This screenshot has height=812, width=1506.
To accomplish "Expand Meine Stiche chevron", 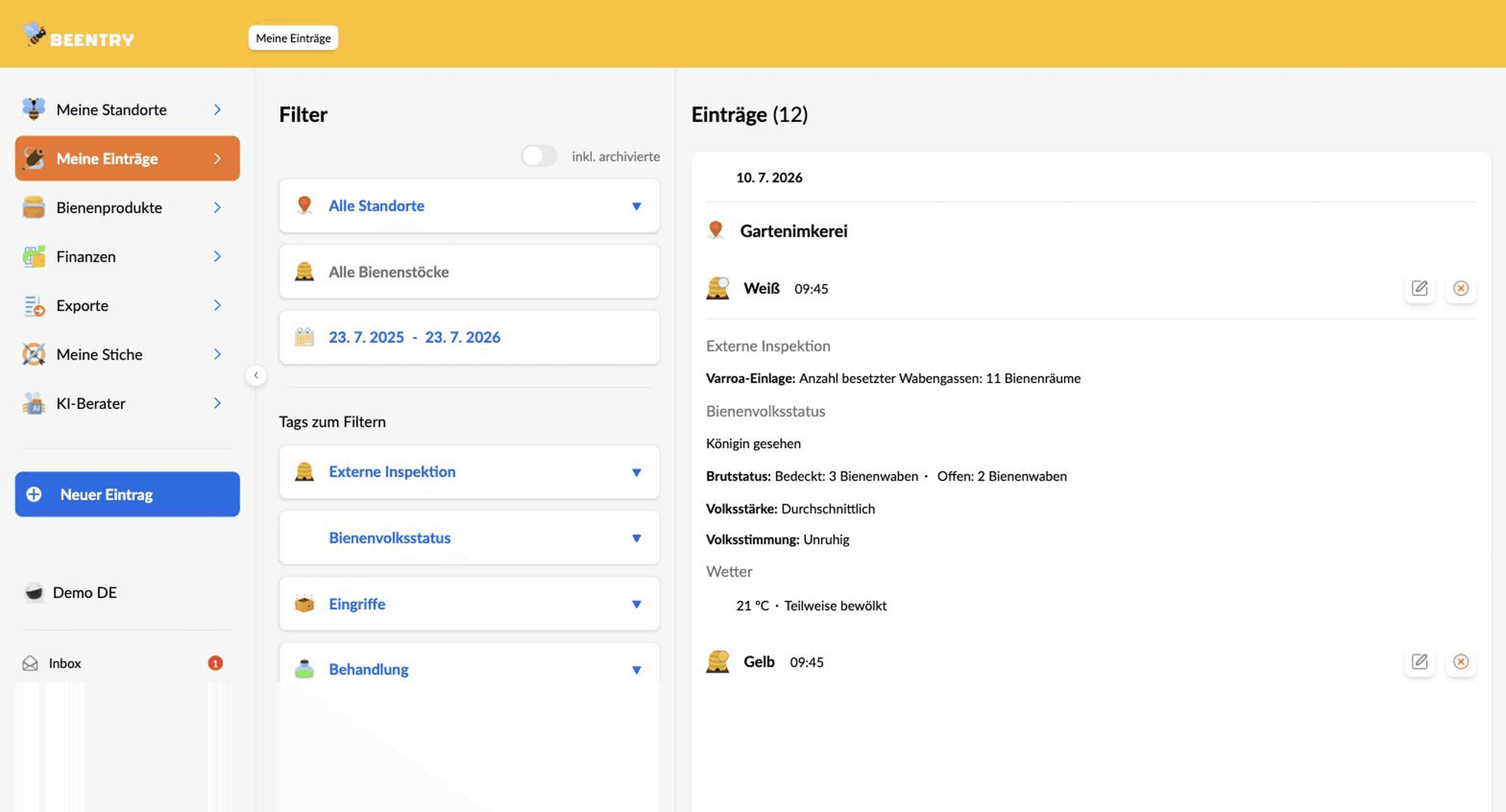I will pyautogui.click(x=217, y=354).
